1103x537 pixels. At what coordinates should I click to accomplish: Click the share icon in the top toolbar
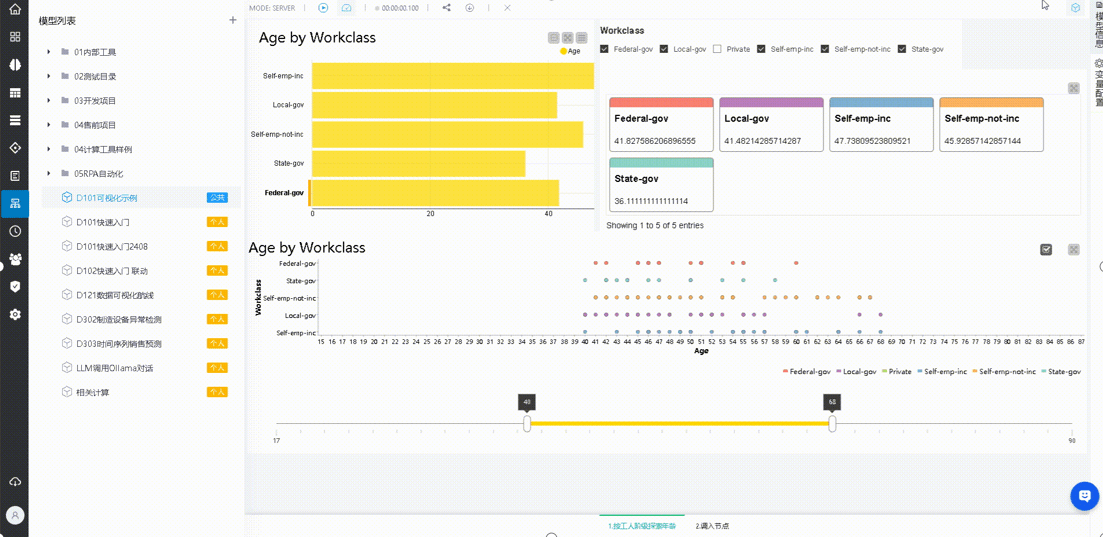click(x=446, y=8)
